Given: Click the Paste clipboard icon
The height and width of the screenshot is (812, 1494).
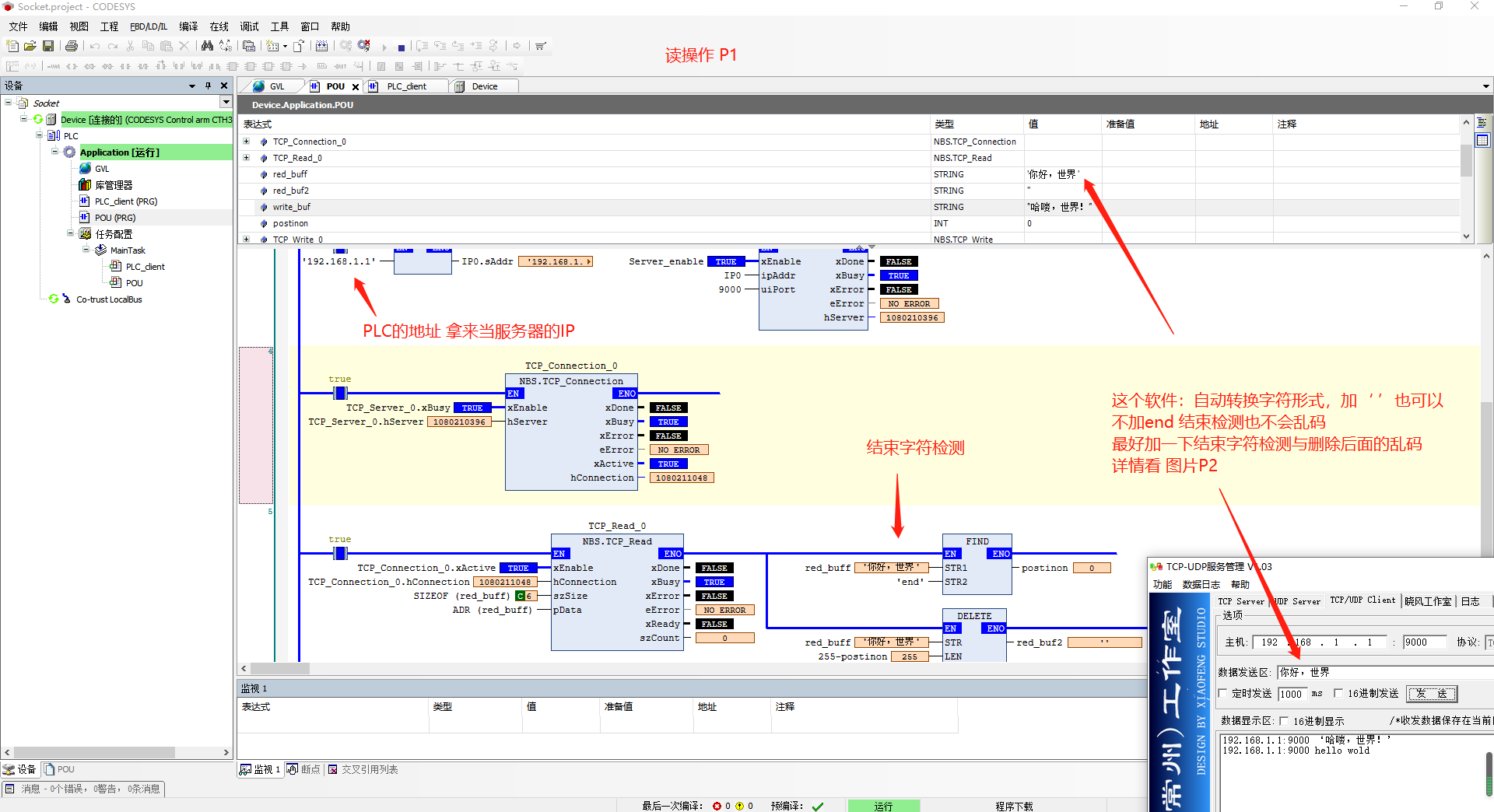Looking at the screenshot, I should [x=166, y=46].
